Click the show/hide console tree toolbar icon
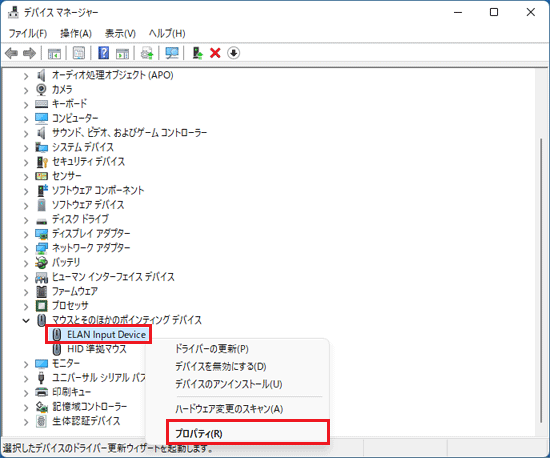This screenshot has width=550, height=458. coord(54,53)
